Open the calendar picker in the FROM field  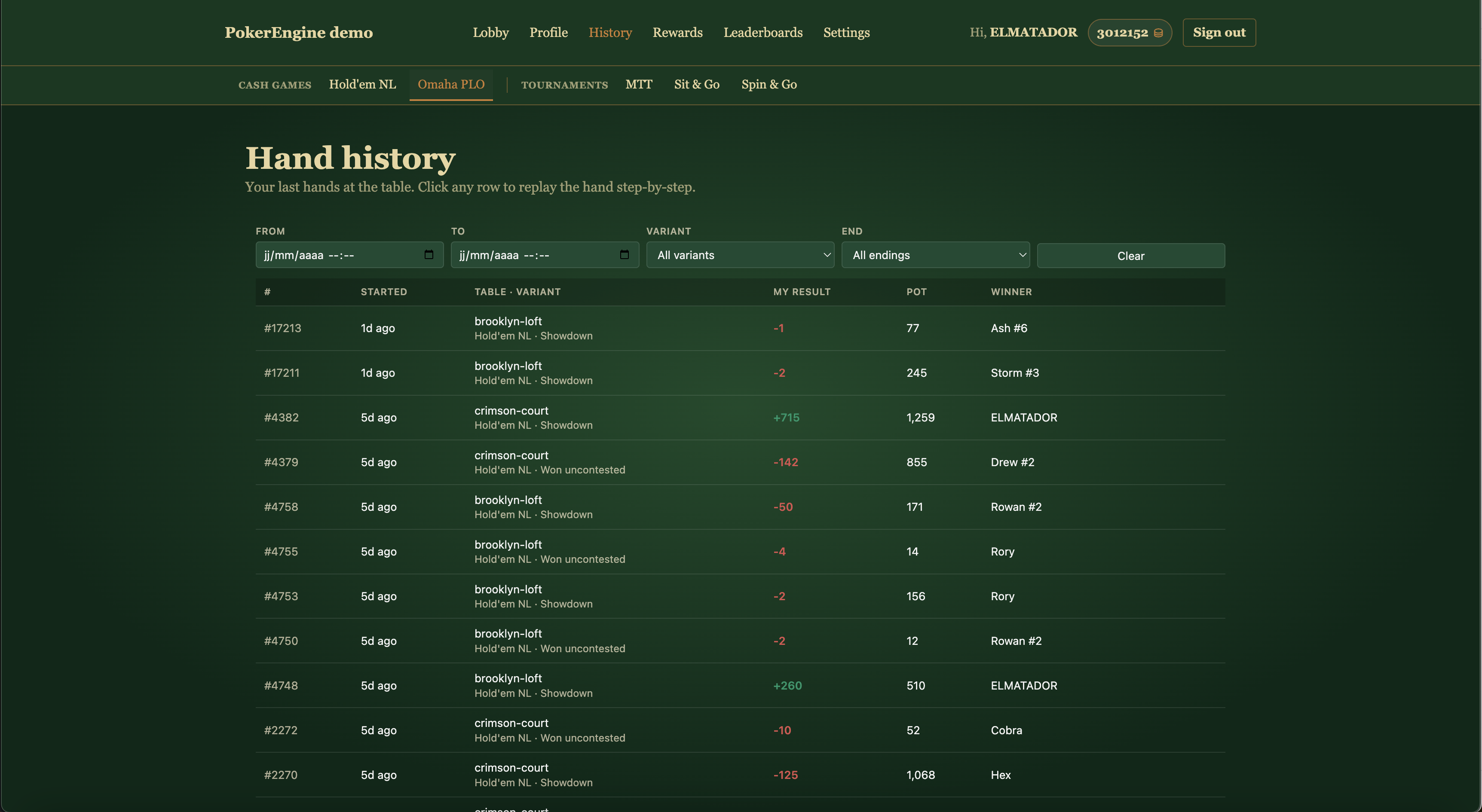pyautogui.click(x=429, y=255)
